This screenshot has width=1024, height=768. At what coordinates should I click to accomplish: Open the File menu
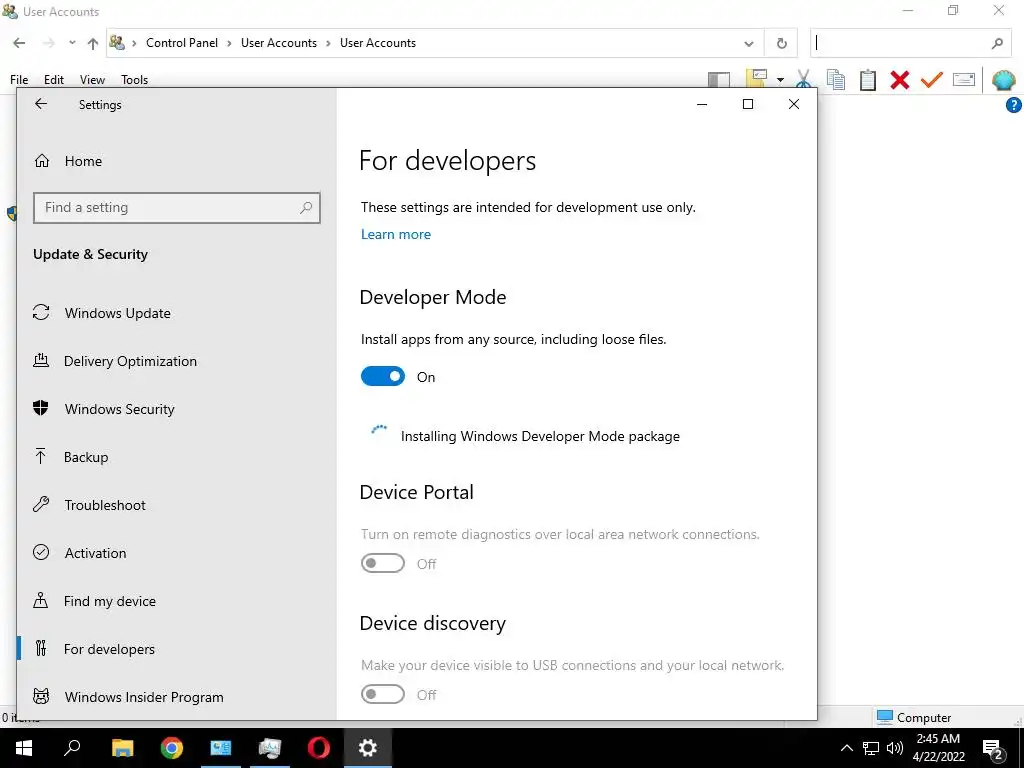pyautogui.click(x=19, y=80)
